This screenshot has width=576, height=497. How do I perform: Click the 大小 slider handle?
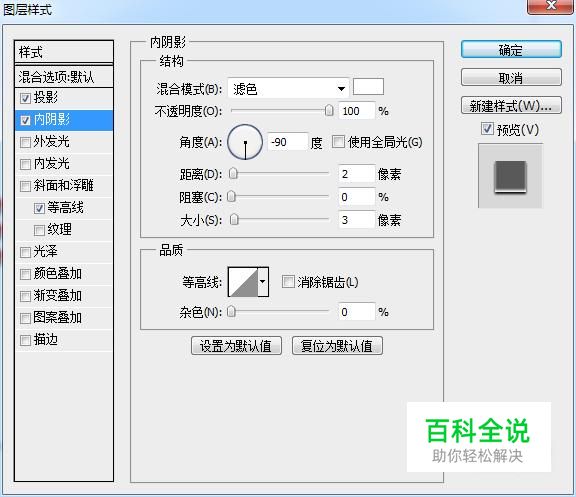coord(234,220)
